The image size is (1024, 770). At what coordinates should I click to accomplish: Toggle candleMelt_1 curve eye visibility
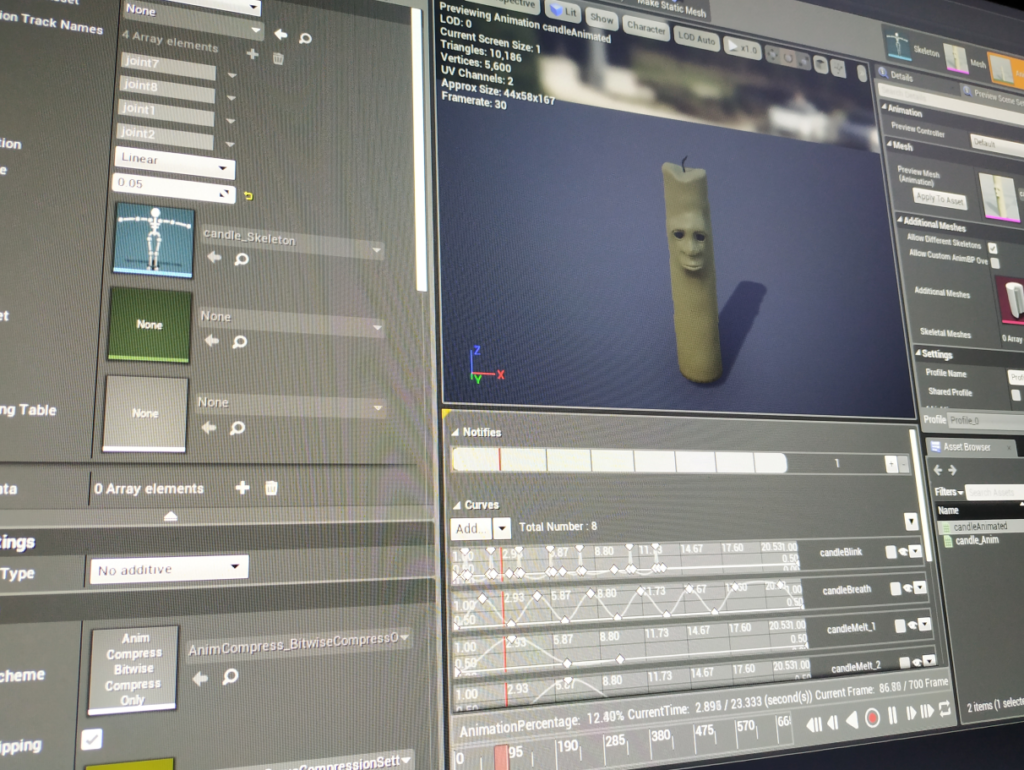pos(912,626)
